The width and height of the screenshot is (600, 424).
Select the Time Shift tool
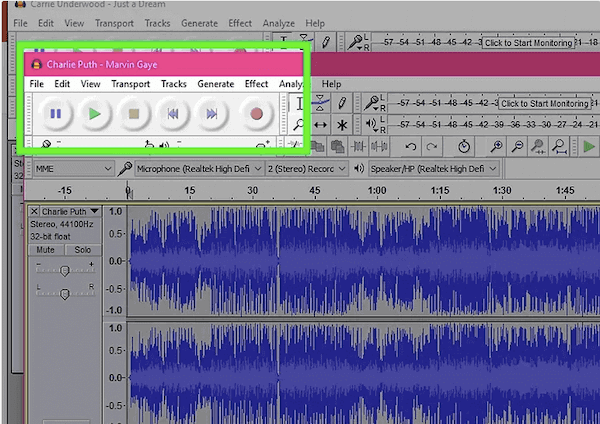tap(321, 125)
